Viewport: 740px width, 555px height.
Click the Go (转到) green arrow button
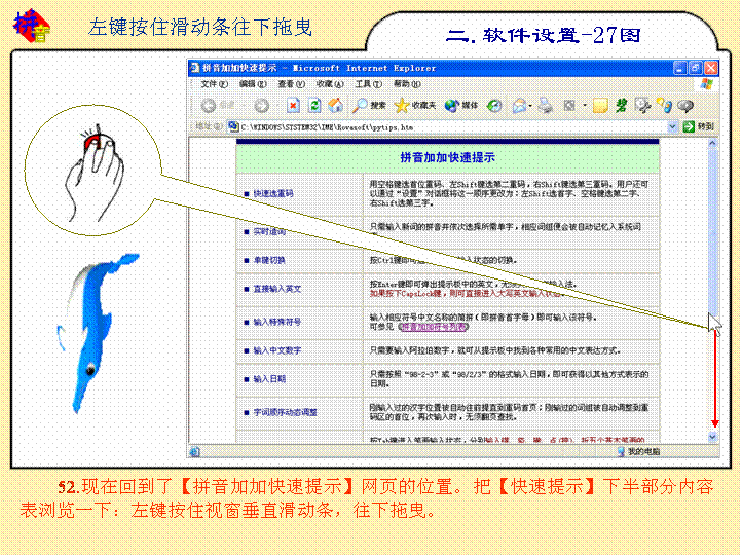tap(698, 126)
